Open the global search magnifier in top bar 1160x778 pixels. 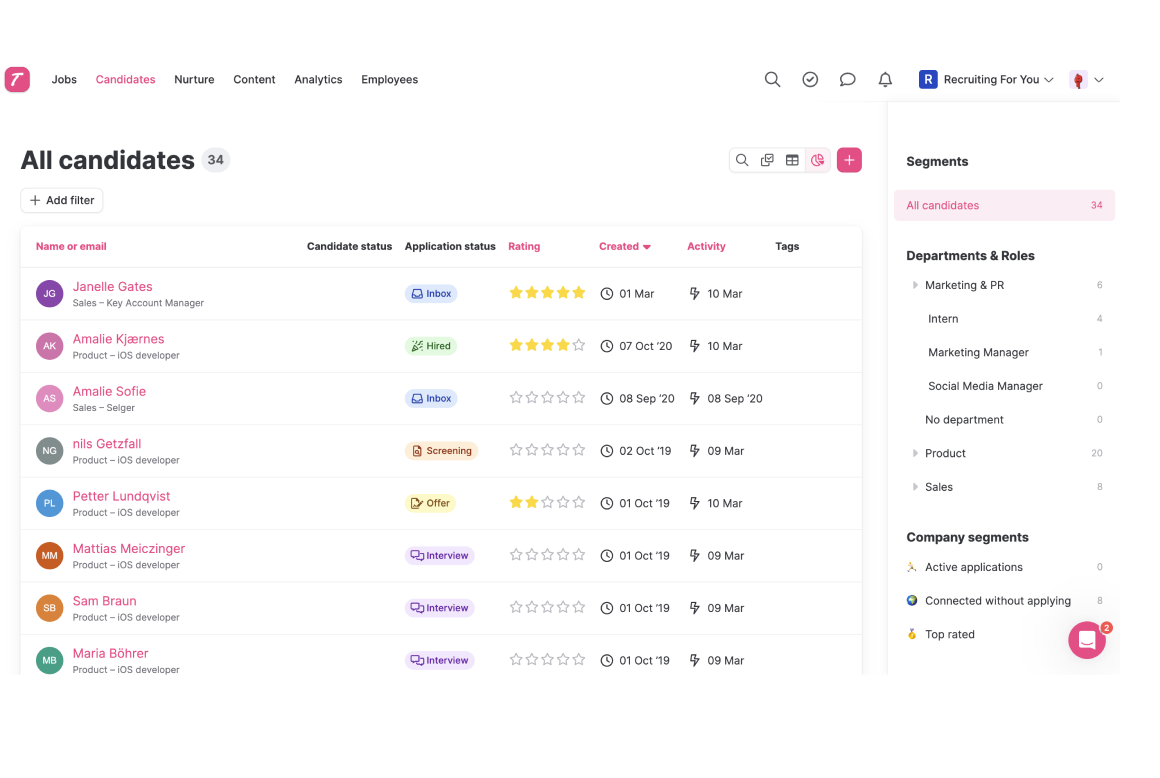[772, 79]
